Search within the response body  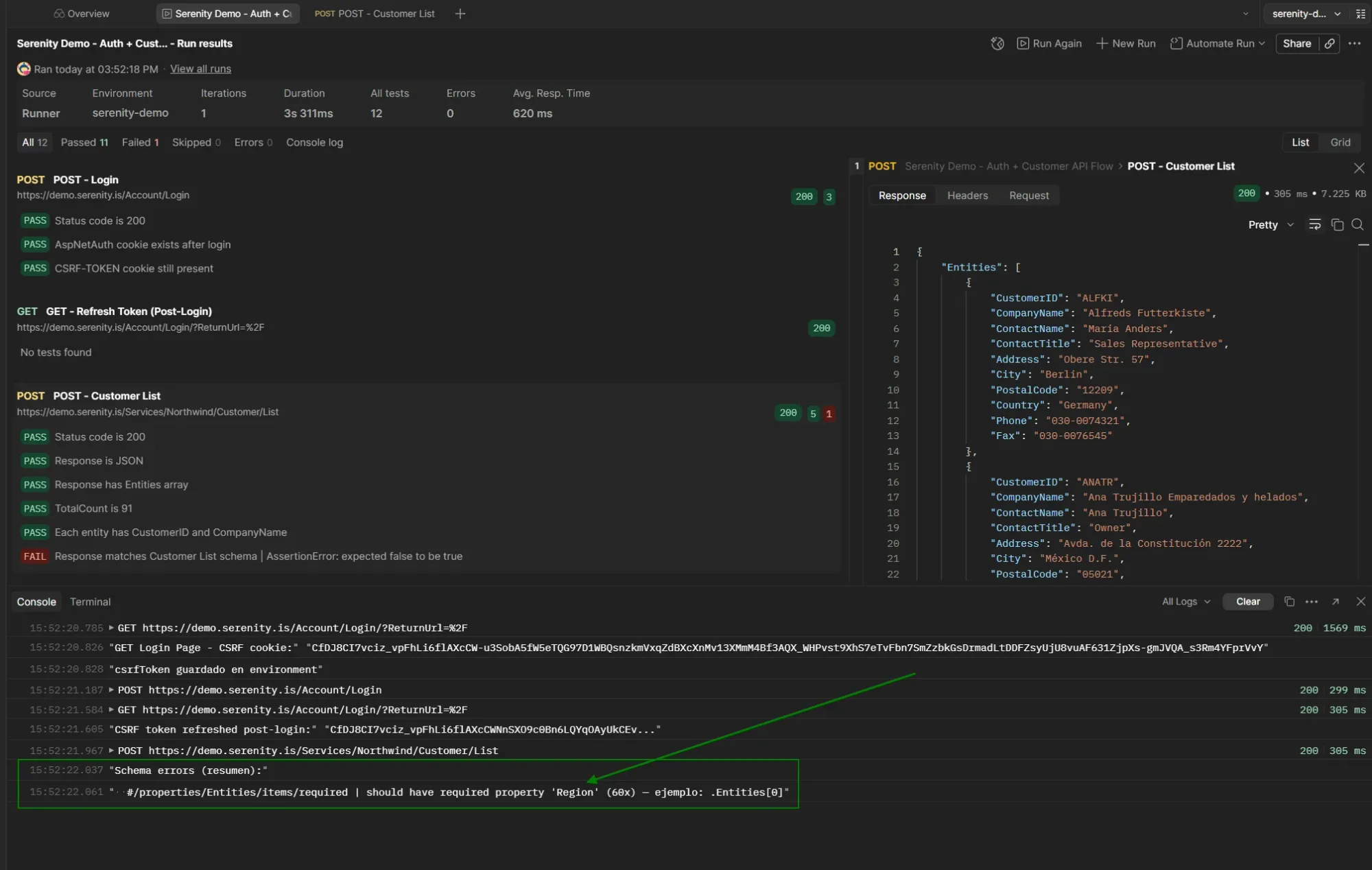1358,224
